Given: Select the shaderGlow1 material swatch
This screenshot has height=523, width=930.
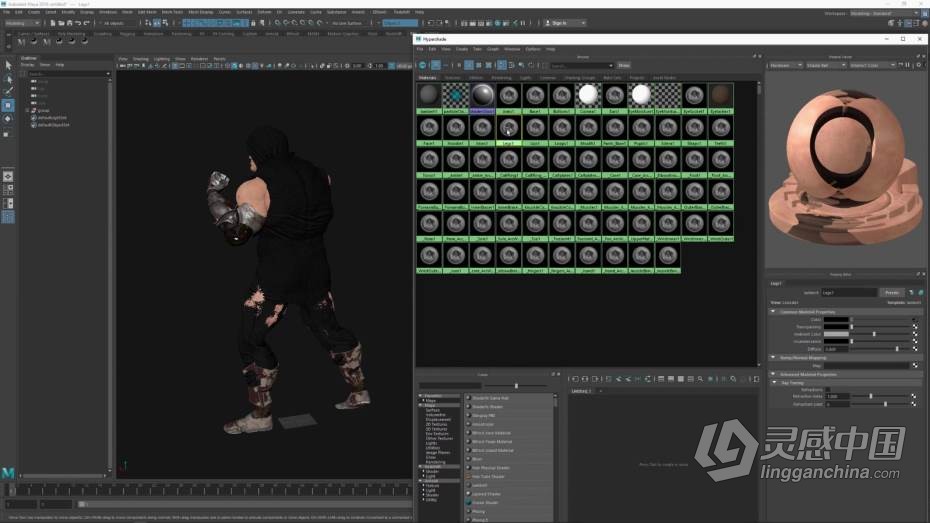Looking at the screenshot, I should coord(482,98).
